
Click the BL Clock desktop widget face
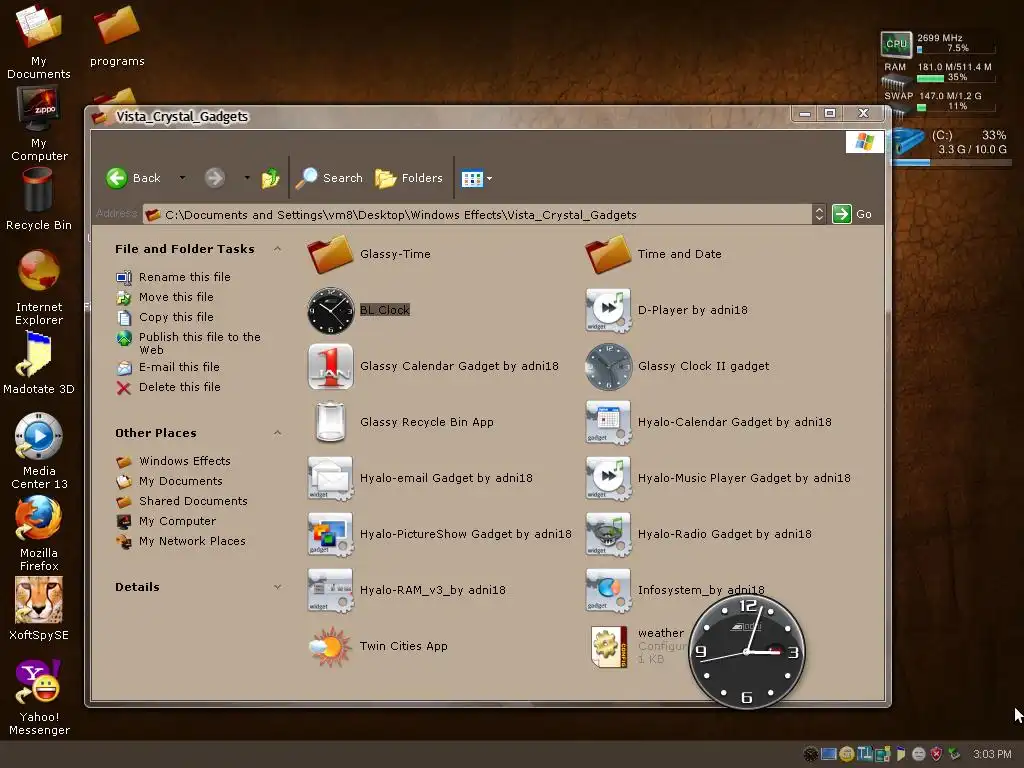pyautogui.click(x=747, y=651)
